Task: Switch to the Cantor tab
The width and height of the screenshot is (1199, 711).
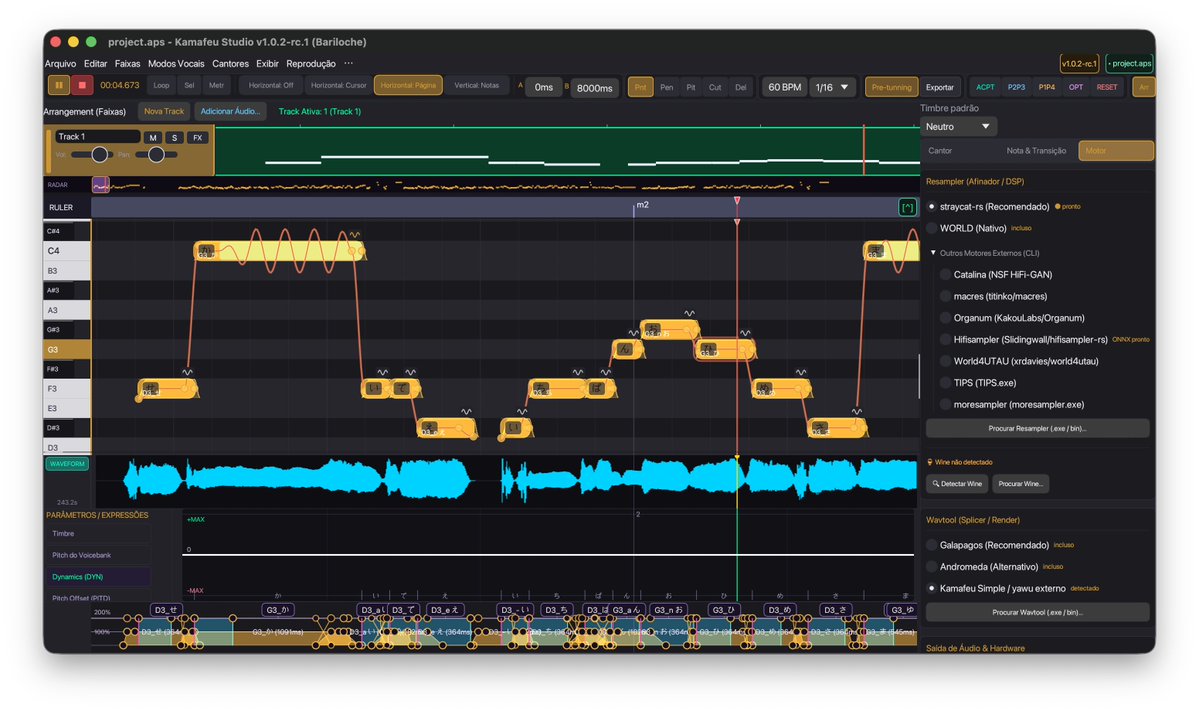Action: 940,151
